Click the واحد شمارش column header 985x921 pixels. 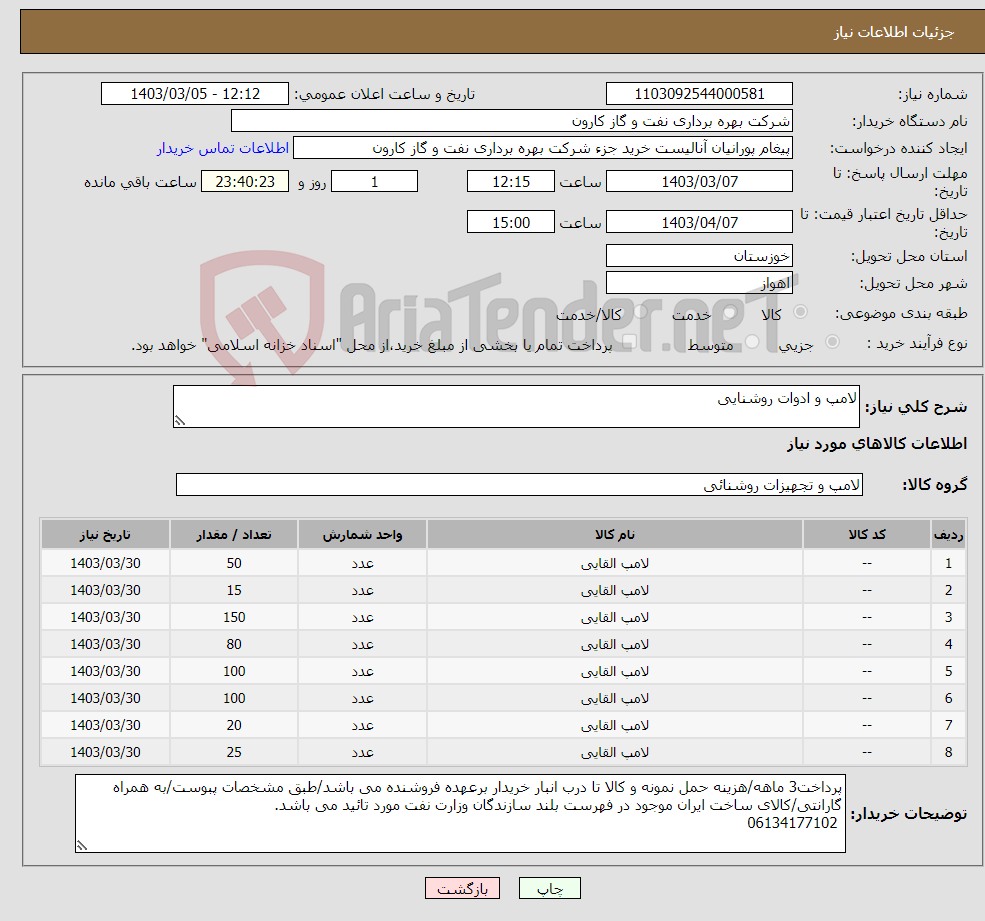[x=362, y=534]
